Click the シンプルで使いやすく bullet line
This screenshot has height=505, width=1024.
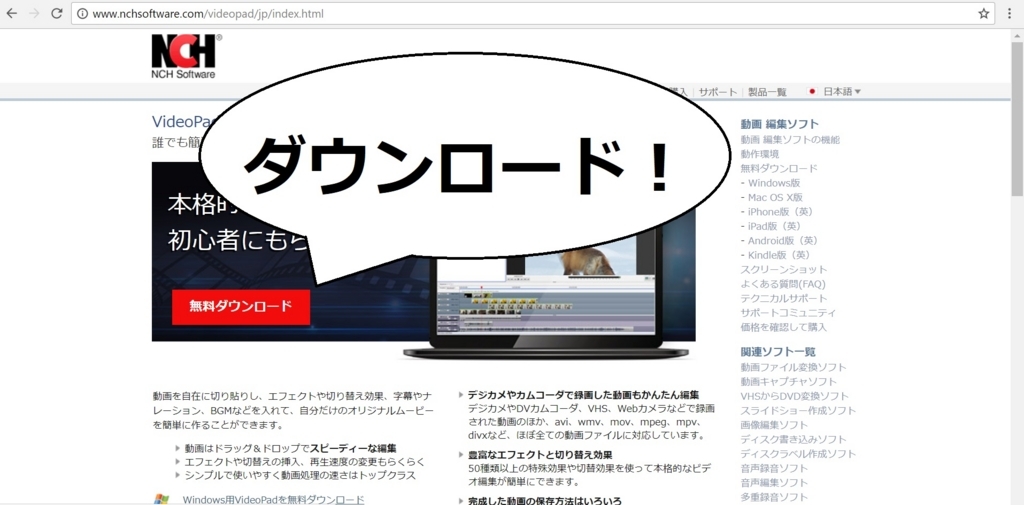pos(300,476)
